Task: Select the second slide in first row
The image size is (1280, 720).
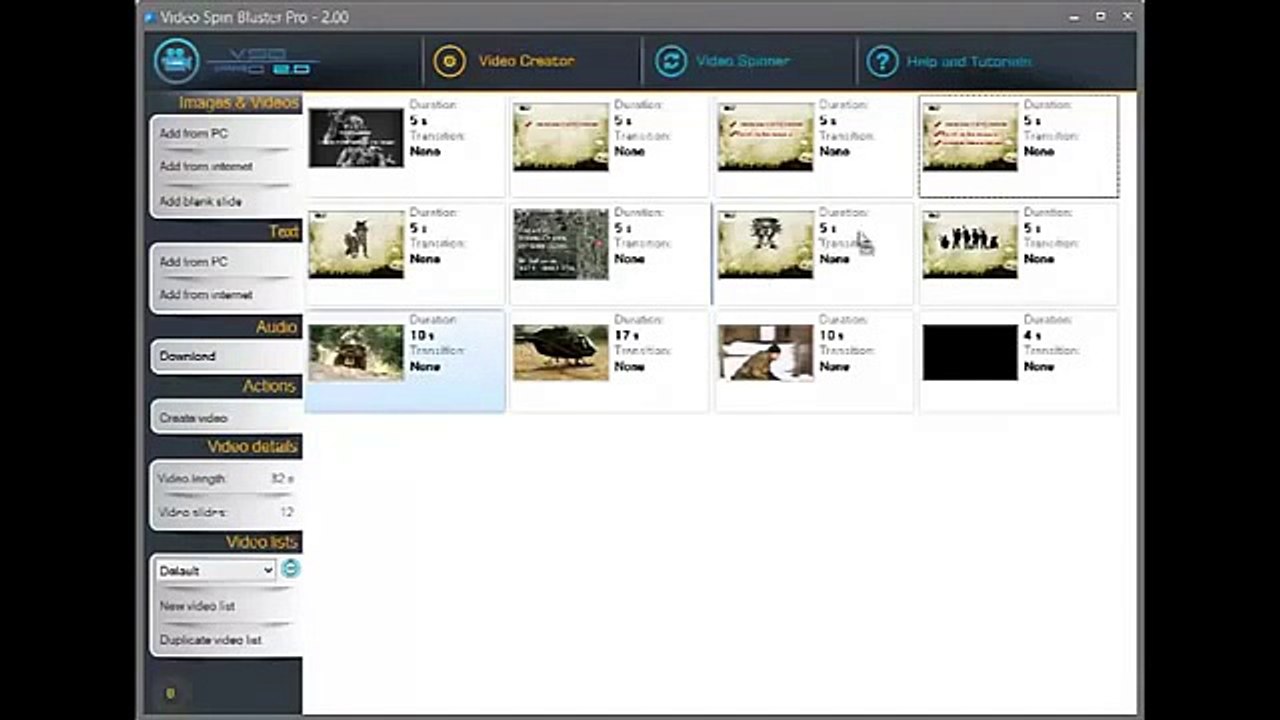Action: pos(561,137)
